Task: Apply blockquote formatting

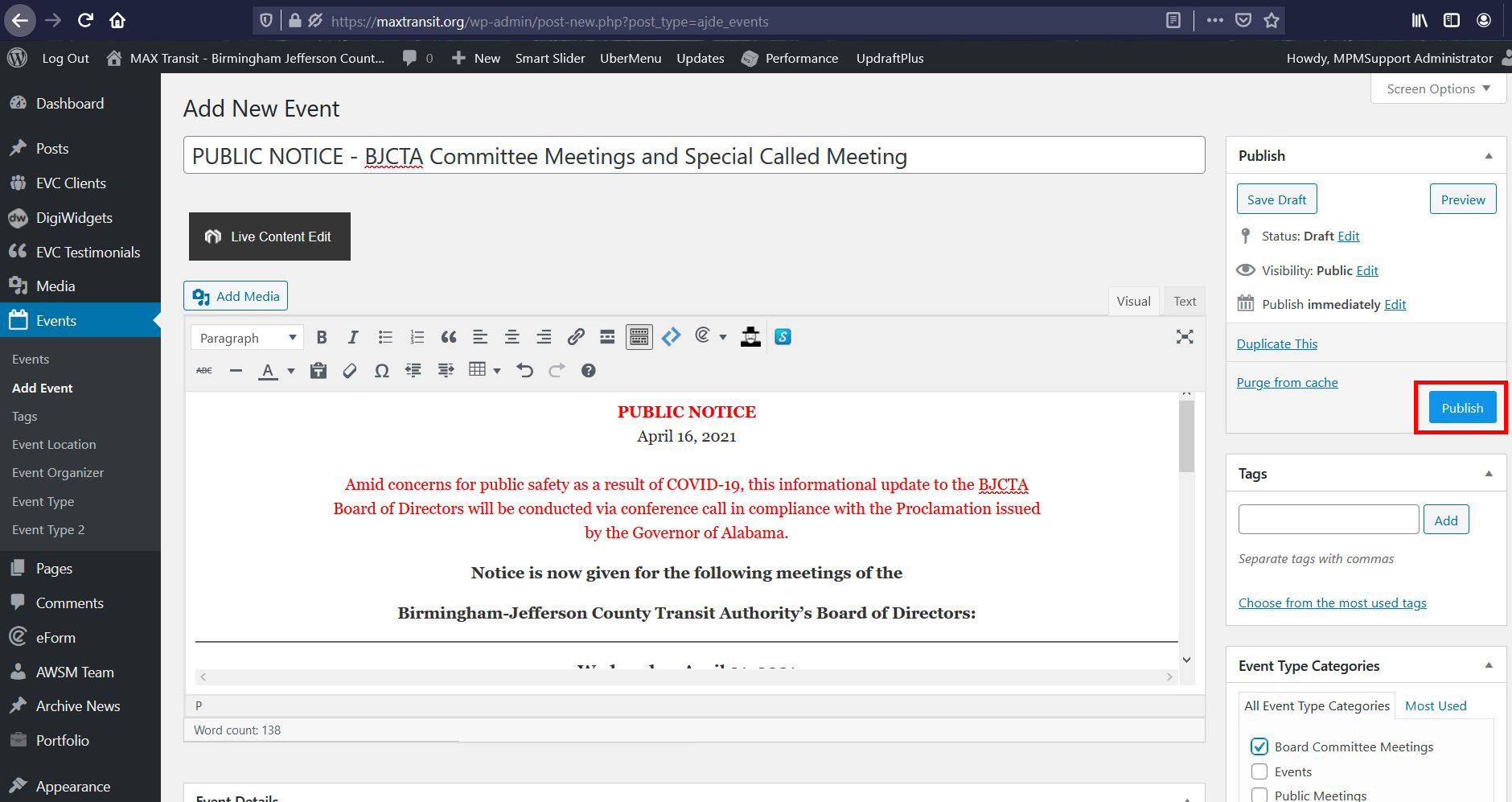Action: coord(449,337)
